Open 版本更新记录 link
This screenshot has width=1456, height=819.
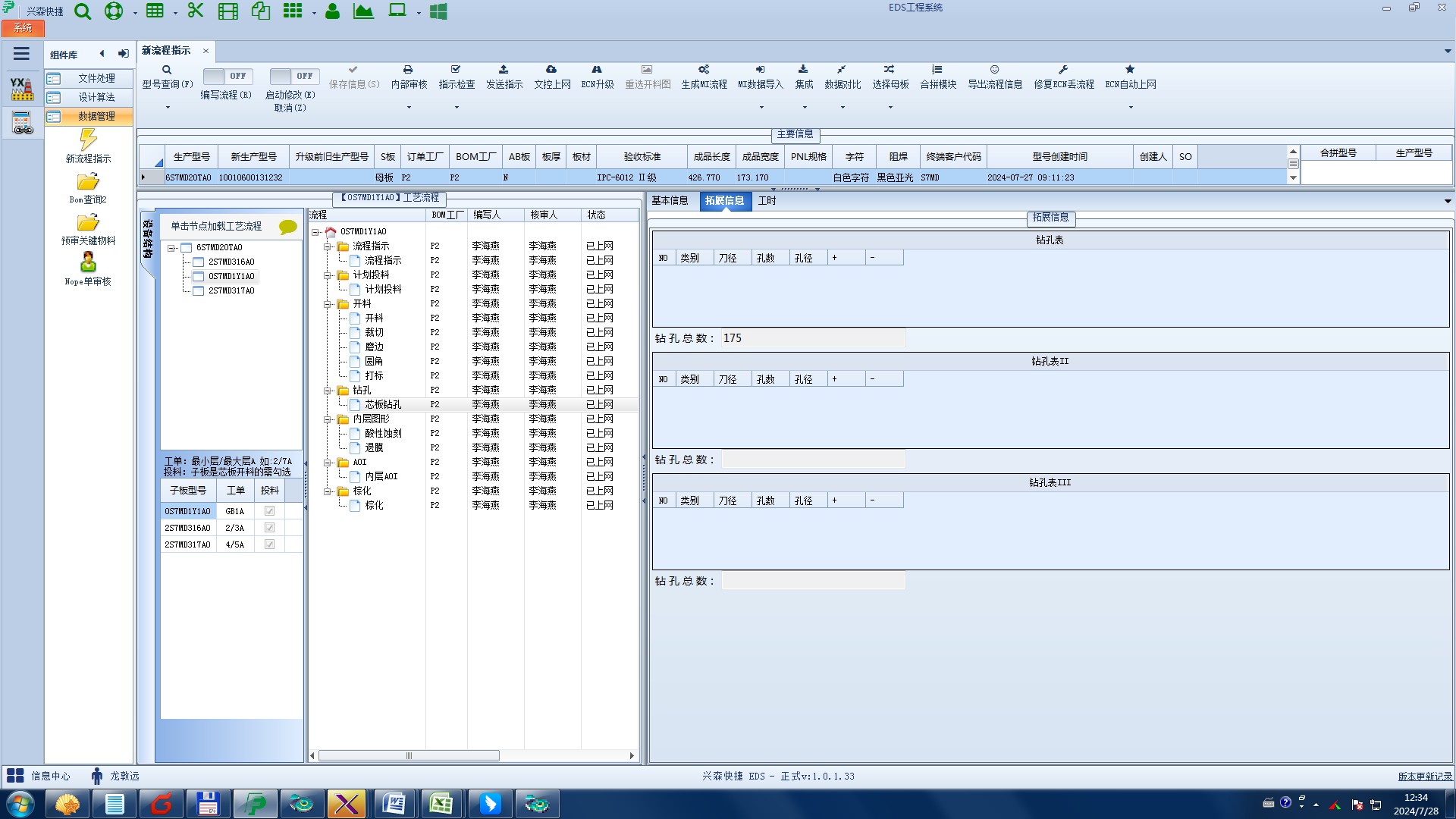[x=1425, y=777]
